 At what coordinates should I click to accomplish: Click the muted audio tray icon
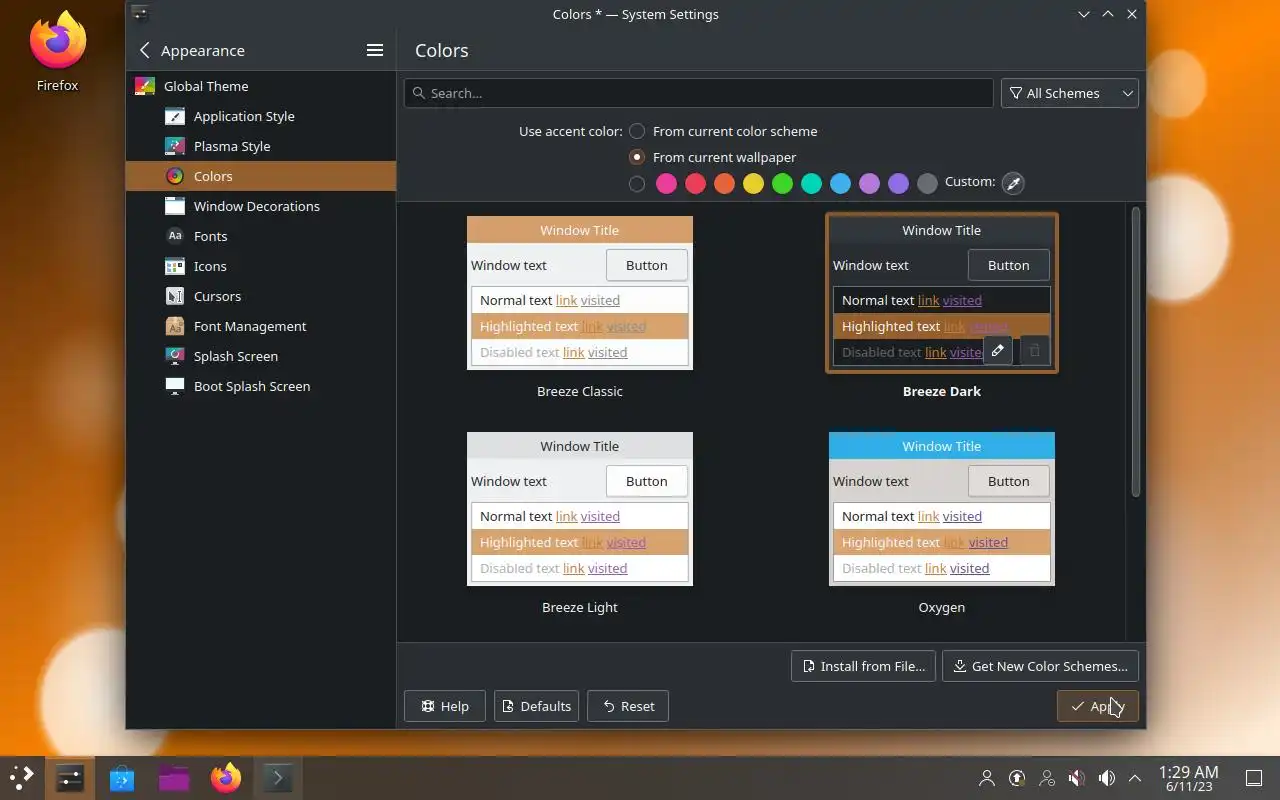(1077, 778)
